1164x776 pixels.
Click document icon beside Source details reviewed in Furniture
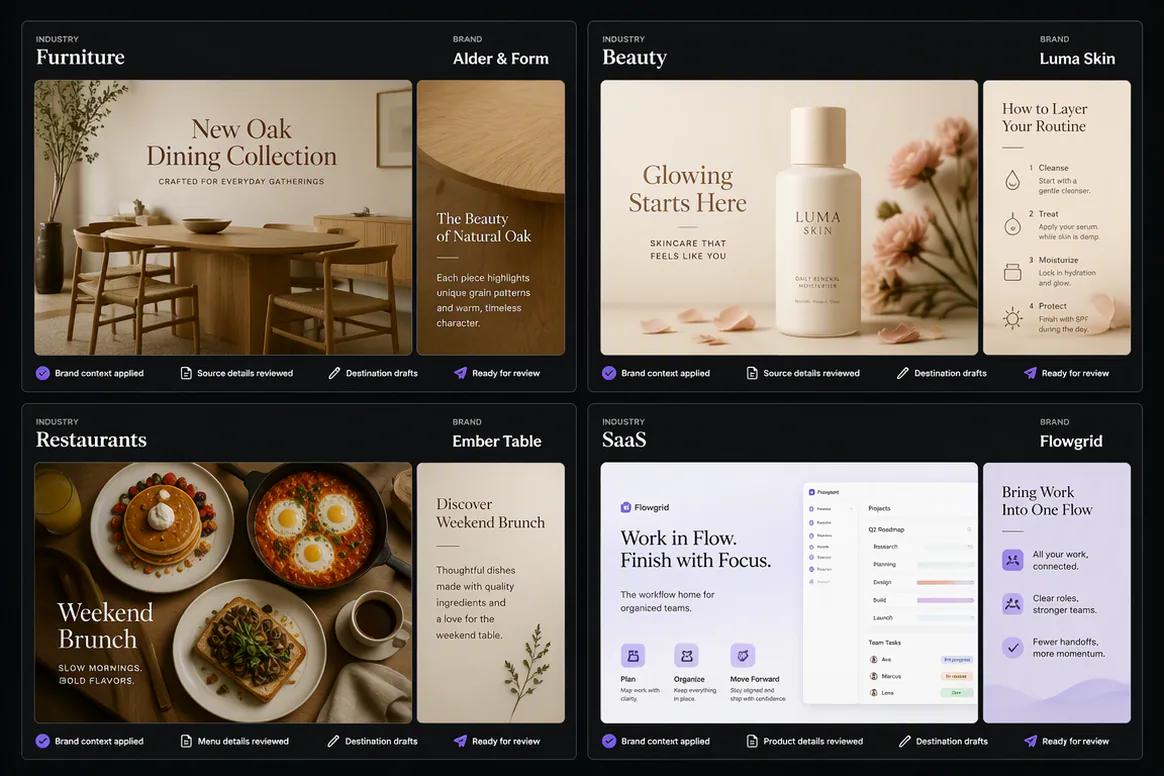(x=186, y=373)
